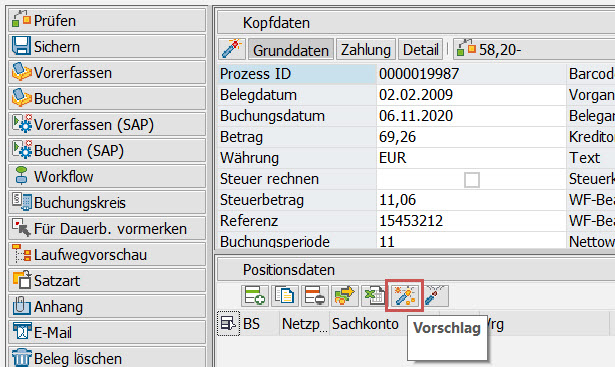
Task: Click Buchen (SAP) button
Action: coord(107,150)
